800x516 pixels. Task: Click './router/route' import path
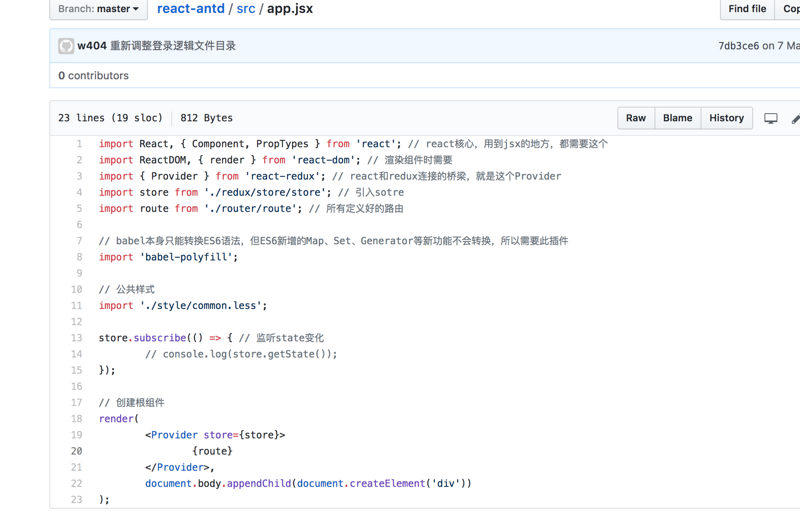[251, 209]
